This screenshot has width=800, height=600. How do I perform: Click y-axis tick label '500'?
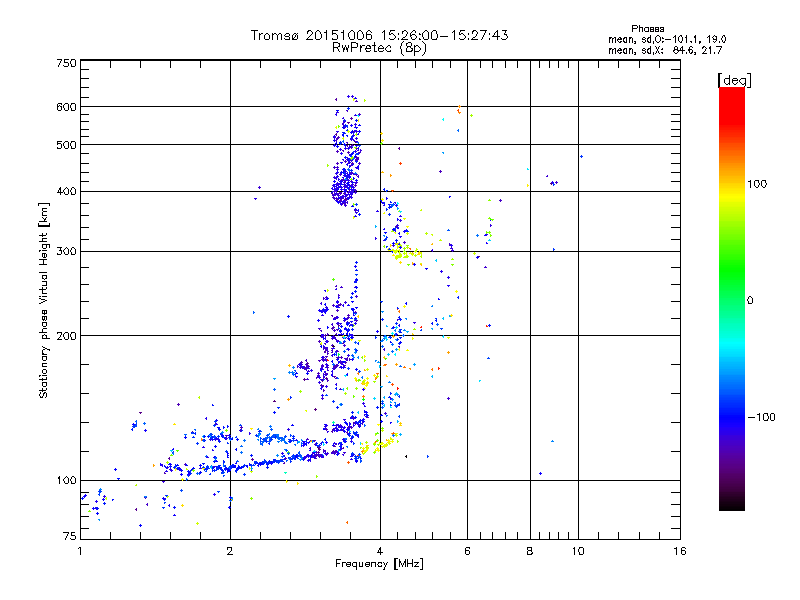[x=66, y=144]
